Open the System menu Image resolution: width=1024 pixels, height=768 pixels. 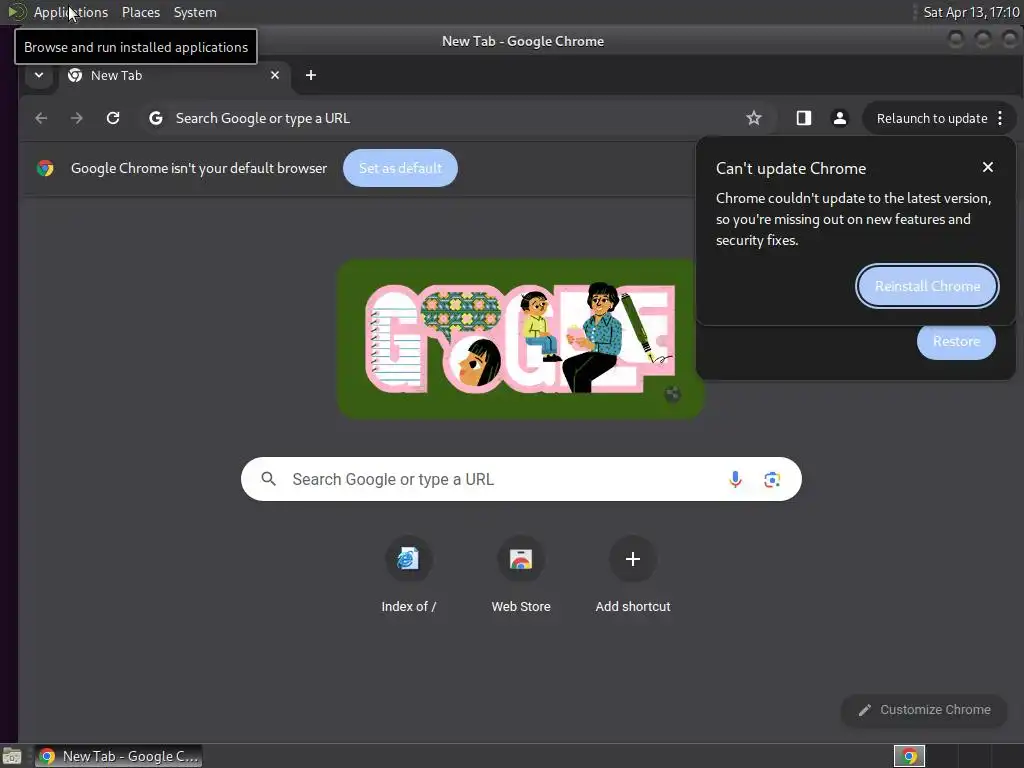coord(195,12)
